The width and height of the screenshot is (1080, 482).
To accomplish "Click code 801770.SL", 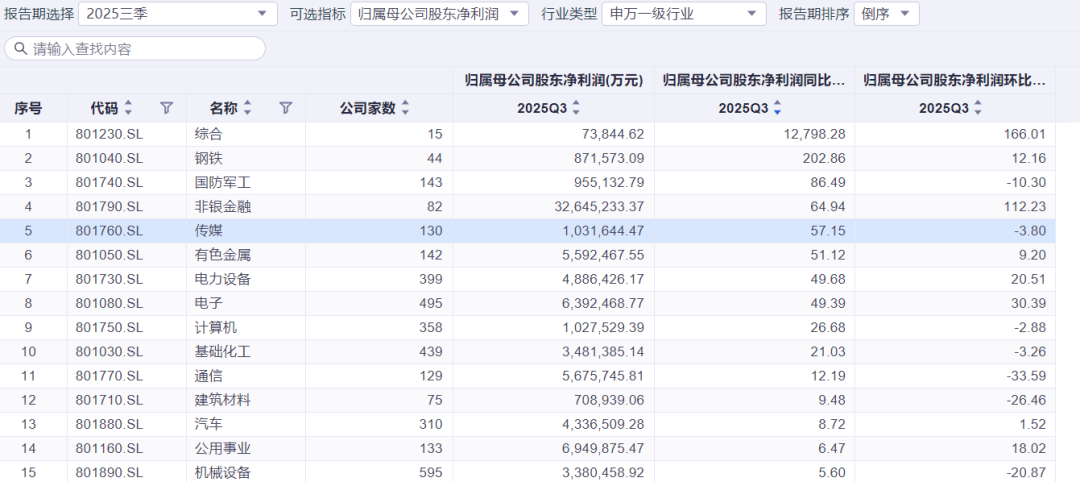I will 110,377.
